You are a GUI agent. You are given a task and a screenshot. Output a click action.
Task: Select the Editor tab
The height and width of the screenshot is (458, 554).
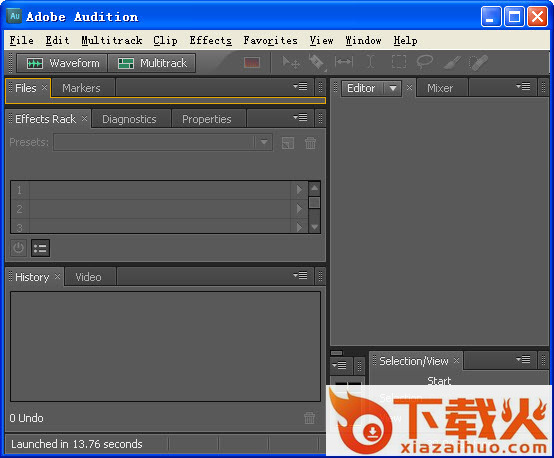pyautogui.click(x=361, y=88)
